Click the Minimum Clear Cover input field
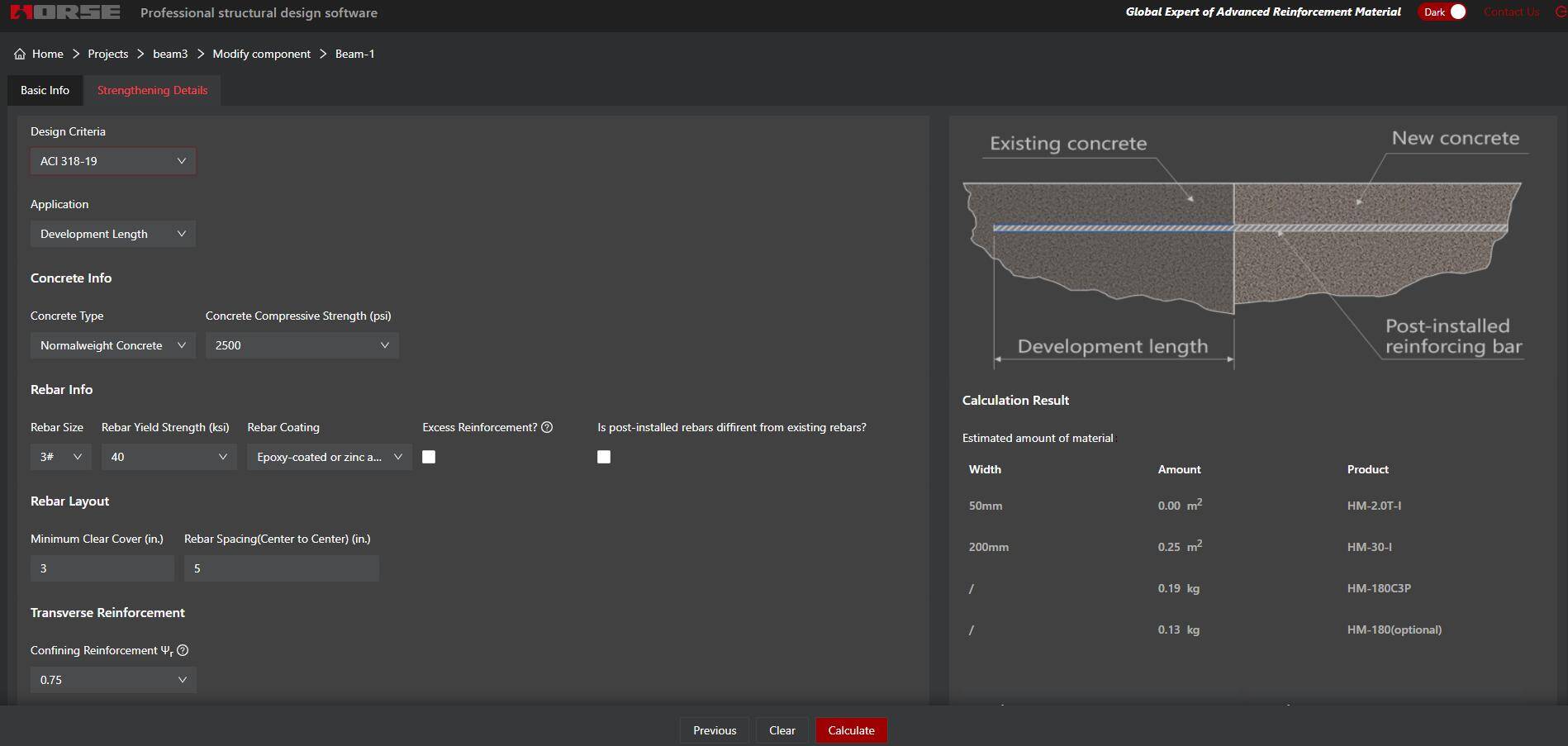Viewport: 1568px width, 746px height. pos(102,568)
